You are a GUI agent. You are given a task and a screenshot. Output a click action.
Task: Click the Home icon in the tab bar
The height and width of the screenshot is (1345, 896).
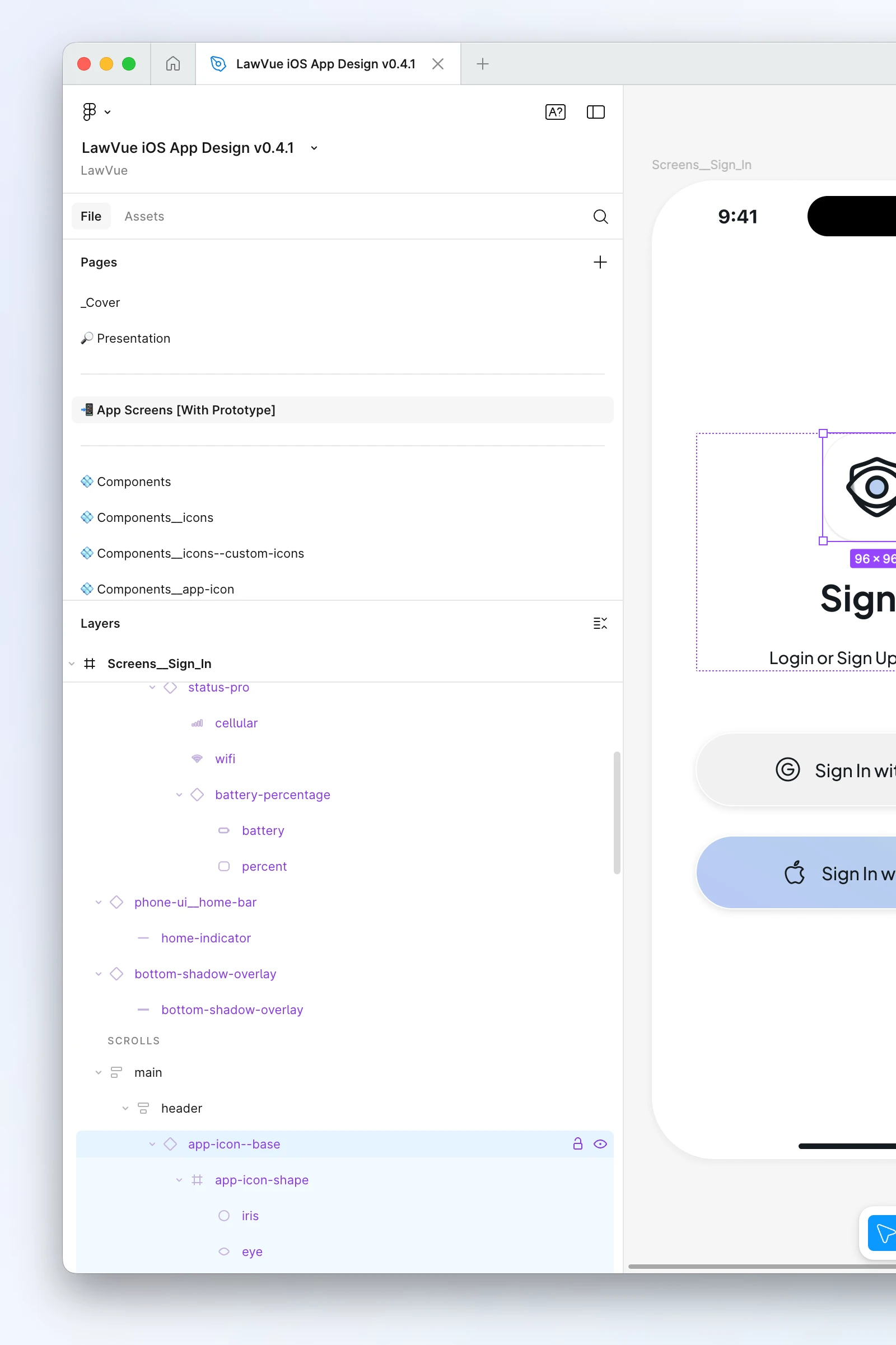172,63
